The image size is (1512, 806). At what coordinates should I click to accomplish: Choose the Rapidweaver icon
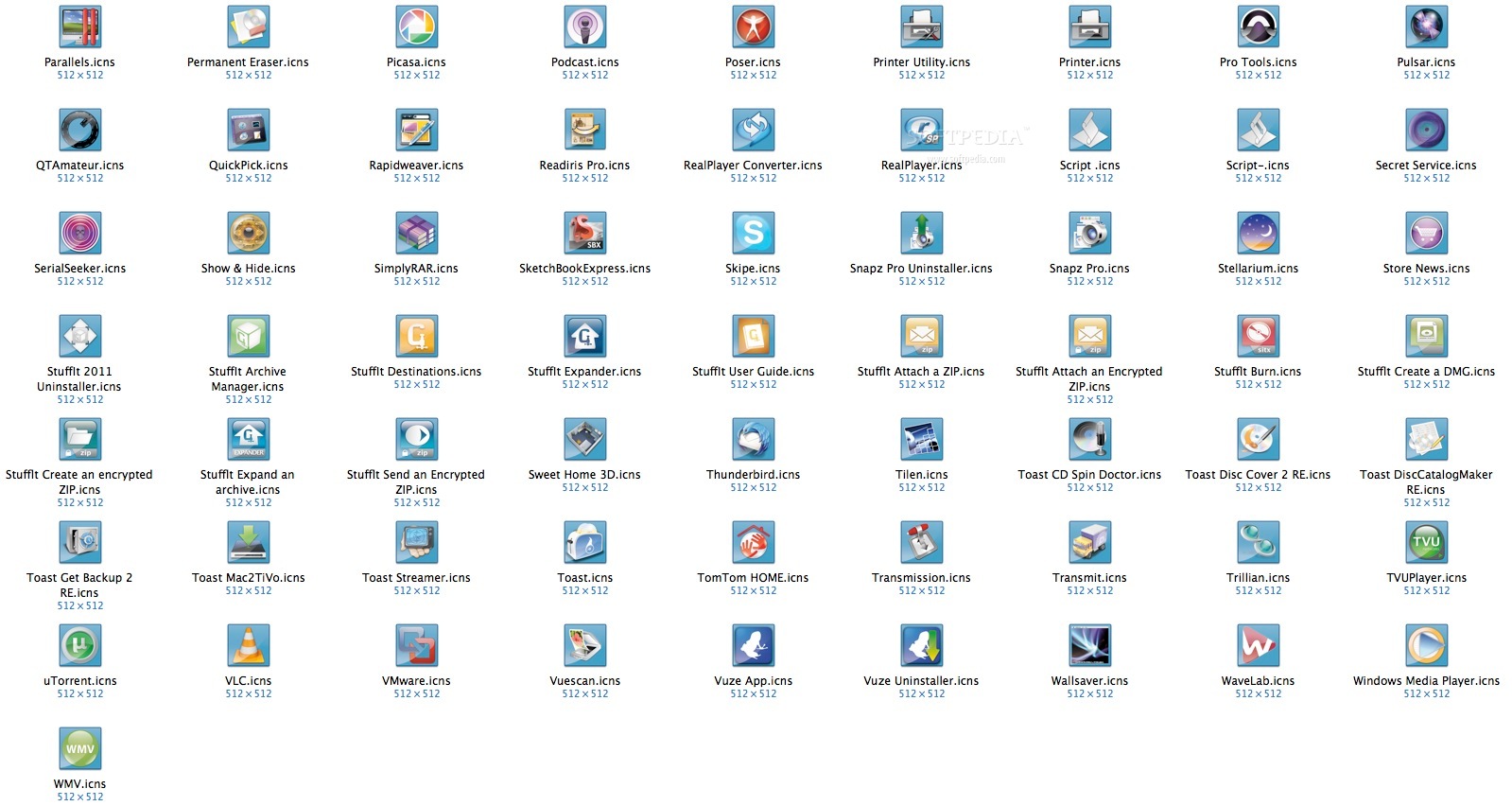click(417, 131)
